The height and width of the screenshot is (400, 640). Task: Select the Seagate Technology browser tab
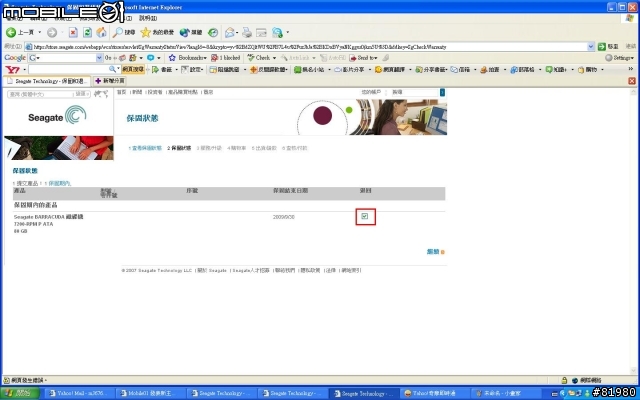pos(47,81)
